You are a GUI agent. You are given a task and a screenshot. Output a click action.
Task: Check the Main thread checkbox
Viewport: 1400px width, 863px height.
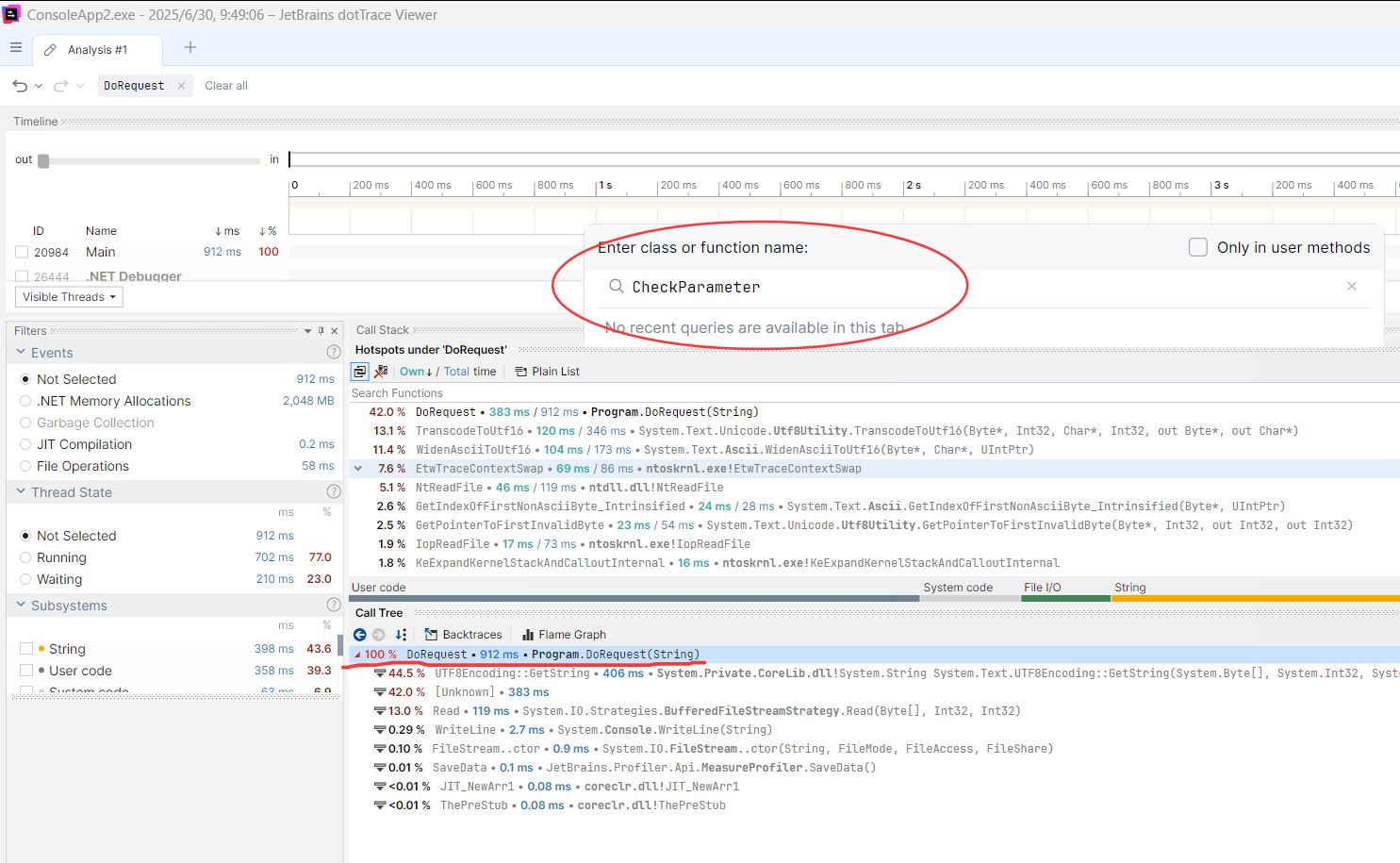click(x=22, y=252)
